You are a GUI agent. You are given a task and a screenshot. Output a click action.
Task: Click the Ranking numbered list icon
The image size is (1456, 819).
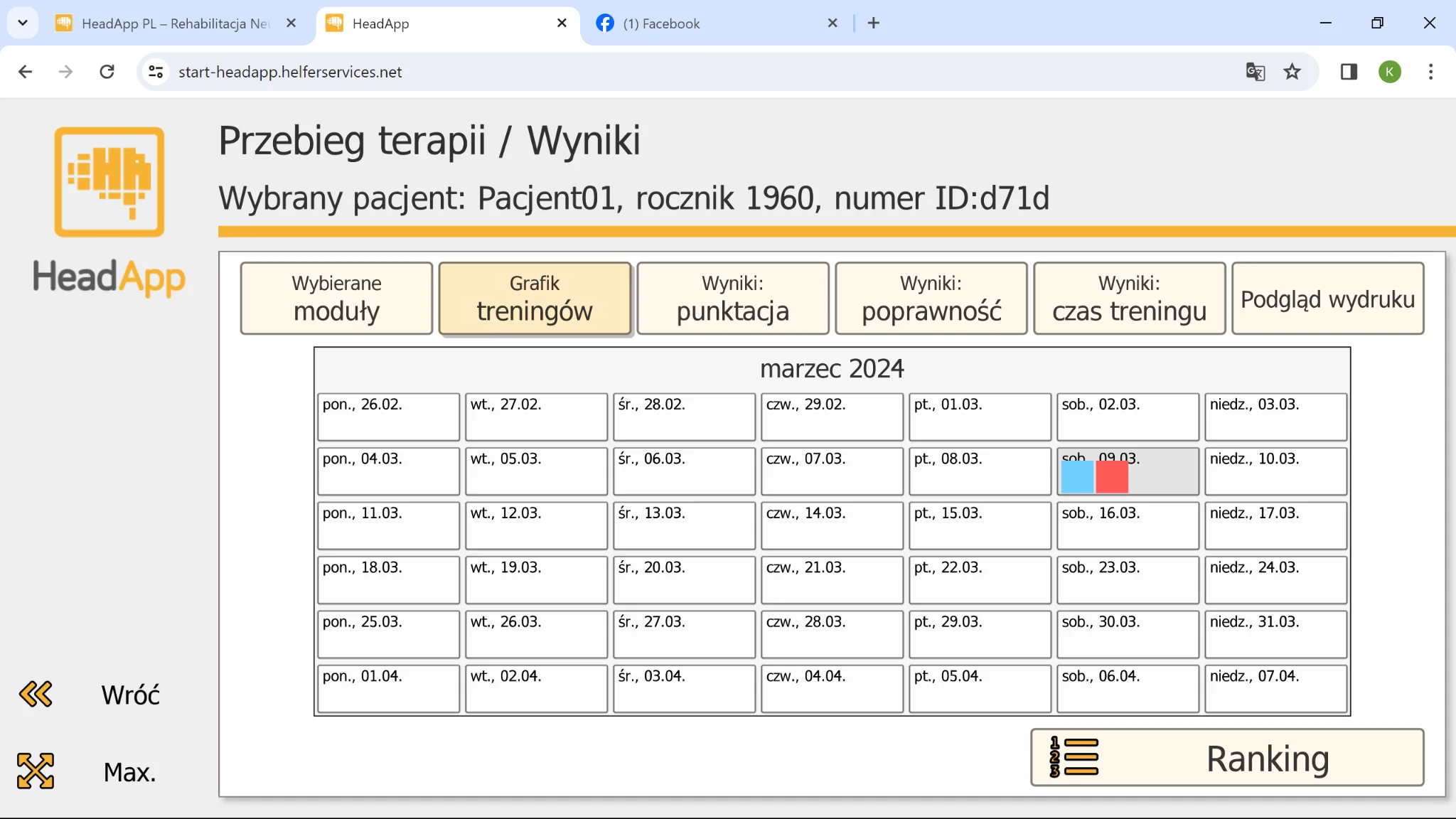(x=1074, y=757)
